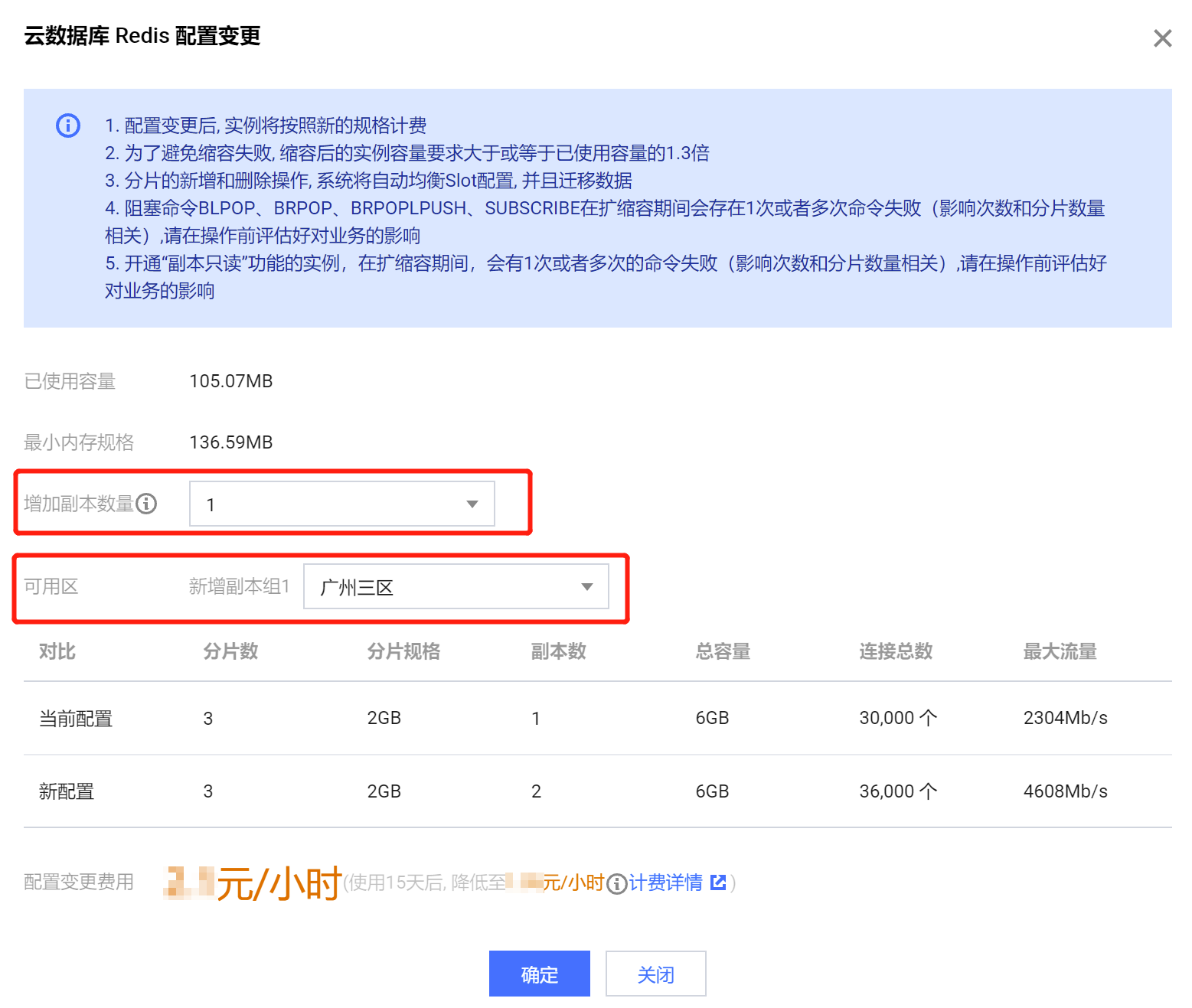
Task: Click the 分片数 column header
Action: click(230, 651)
